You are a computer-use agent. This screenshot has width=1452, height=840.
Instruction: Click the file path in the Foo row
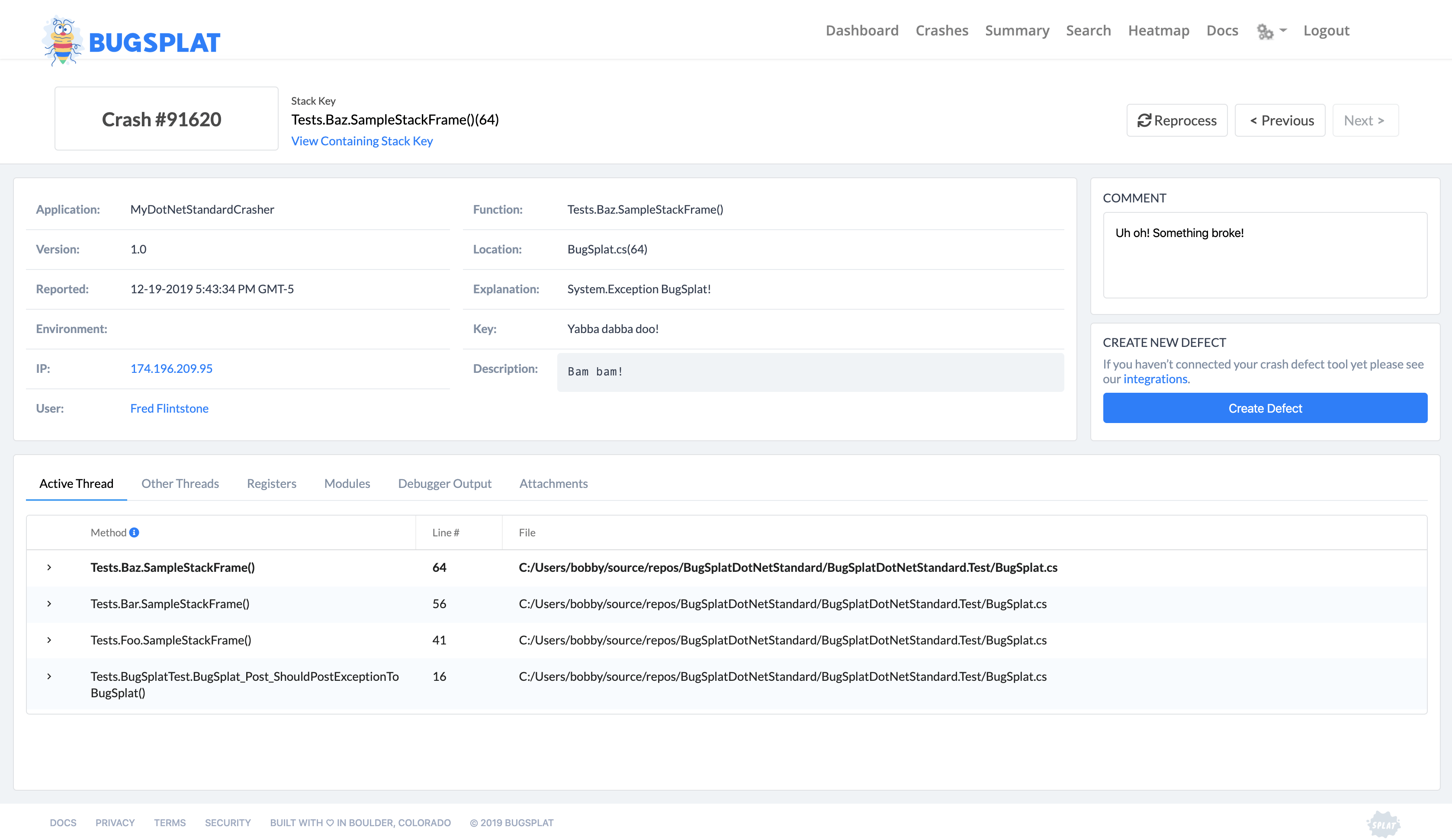point(783,640)
